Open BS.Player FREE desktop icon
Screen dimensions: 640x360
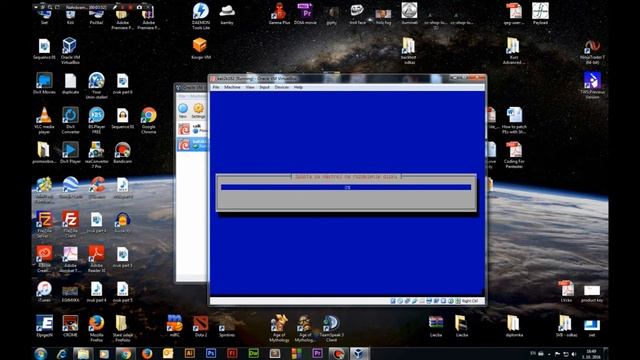pyautogui.click(x=96, y=120)
